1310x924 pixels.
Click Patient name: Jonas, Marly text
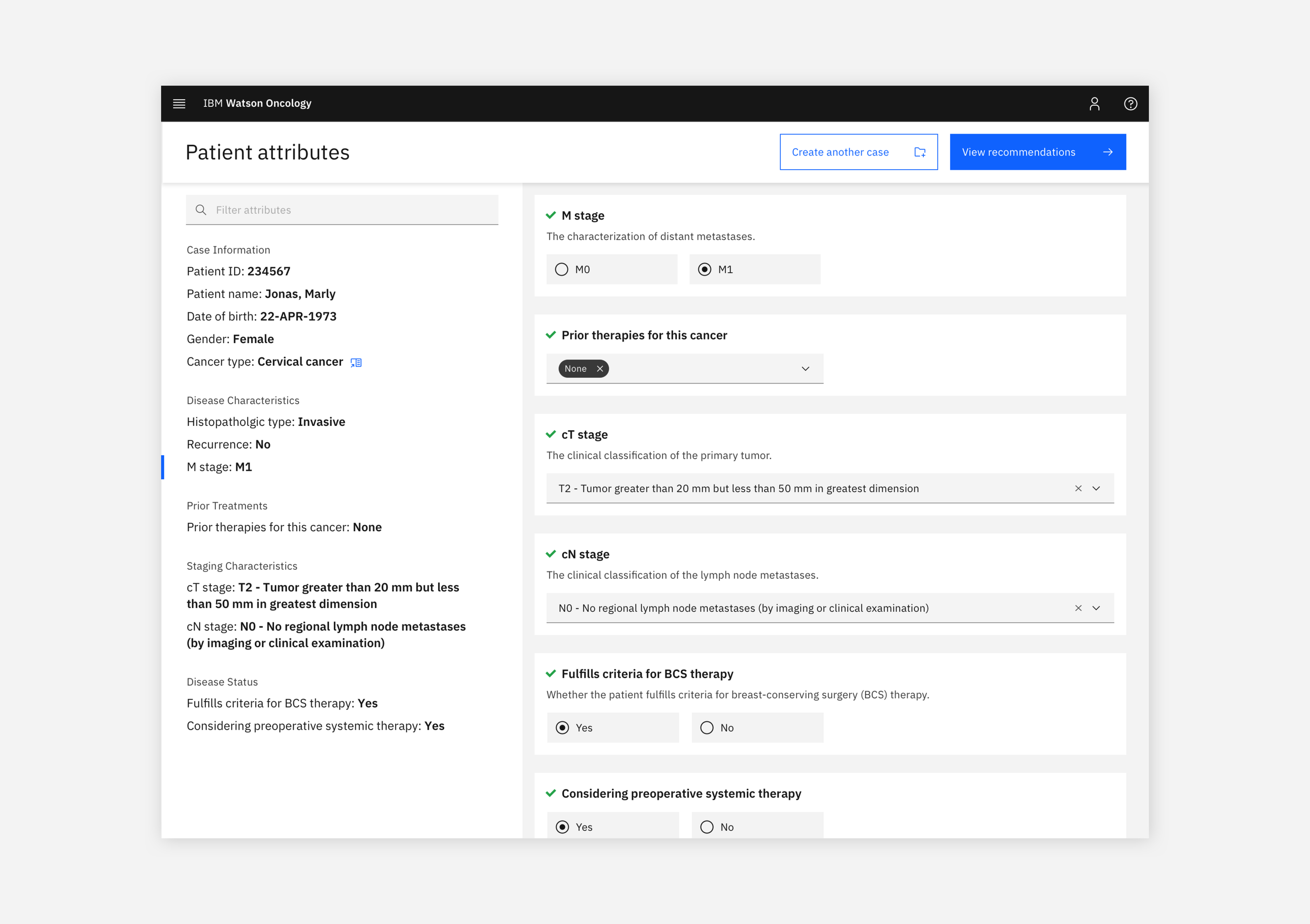click(261, 294)
